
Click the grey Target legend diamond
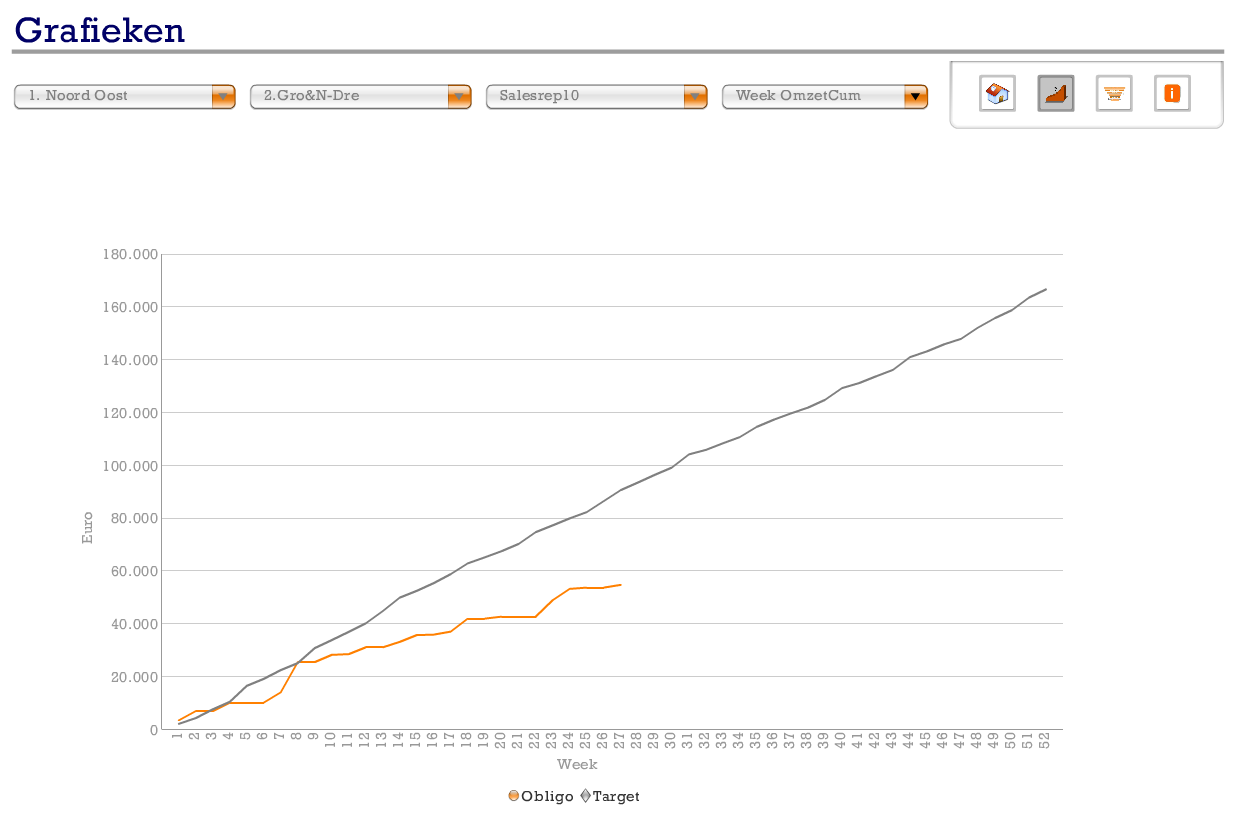(x=586, y=796)
